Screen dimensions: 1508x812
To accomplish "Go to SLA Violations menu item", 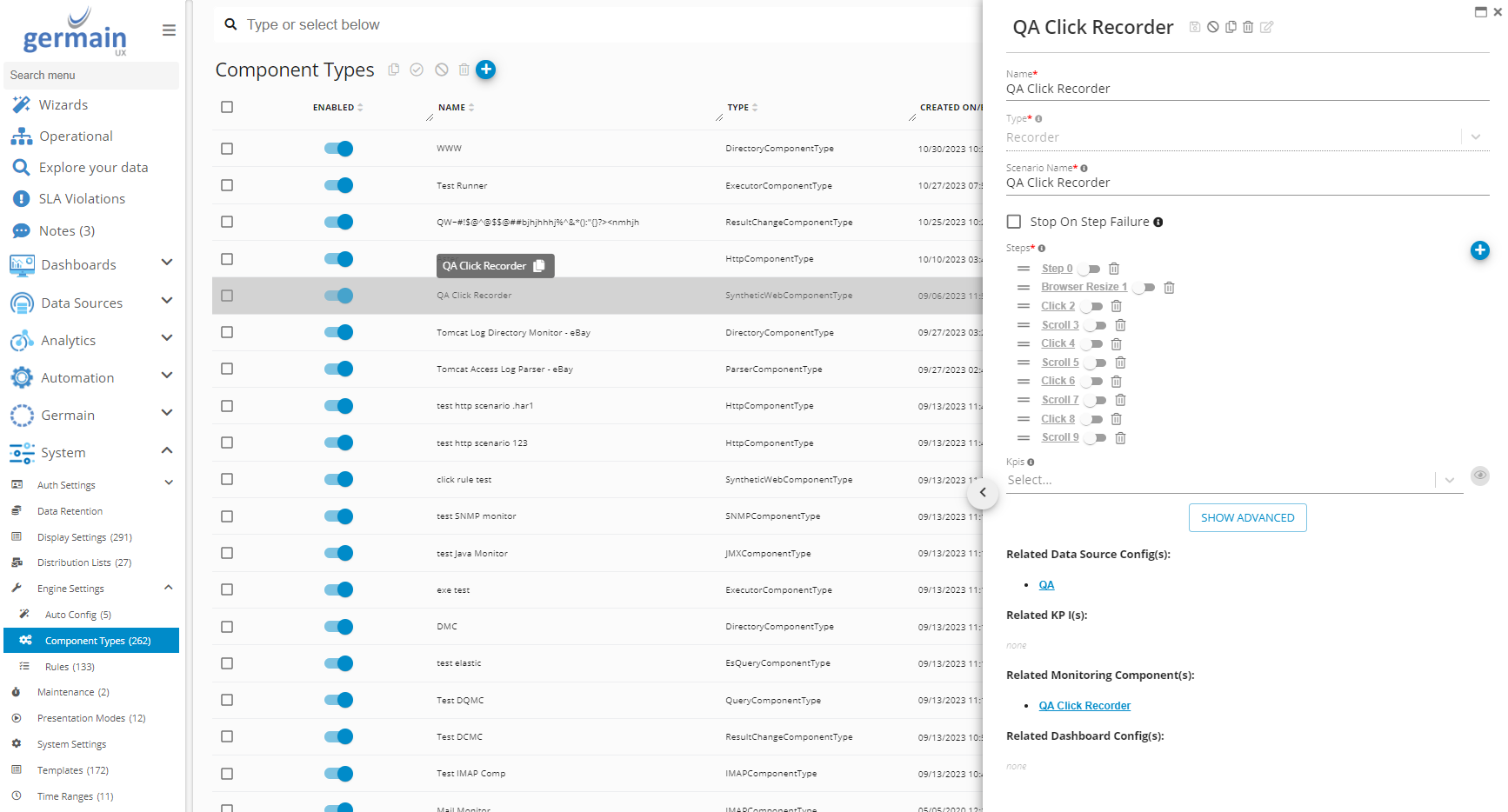I will coord(82,199).
